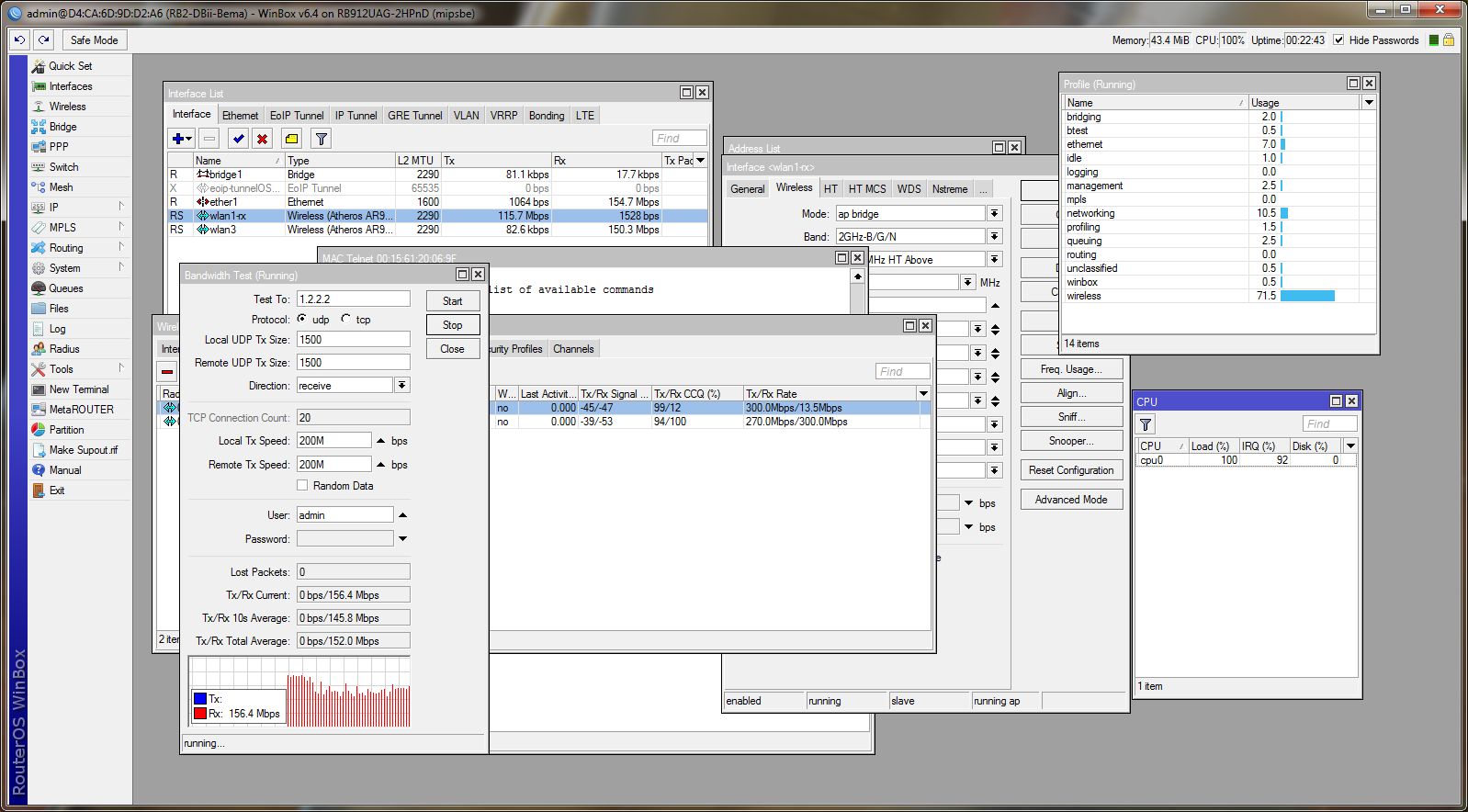The width and height of the screenshot is (1468, 812).
Task: Click the enable checkmark icon in Interface List
Action: (x=238, y=139)
